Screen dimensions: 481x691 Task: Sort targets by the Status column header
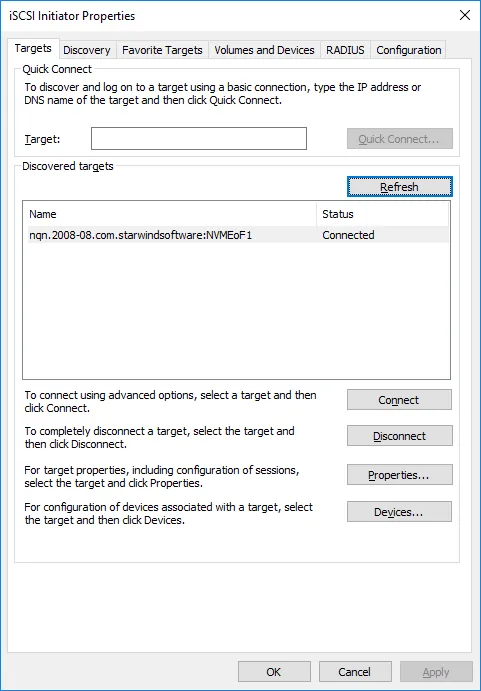[x=383, y=214]
